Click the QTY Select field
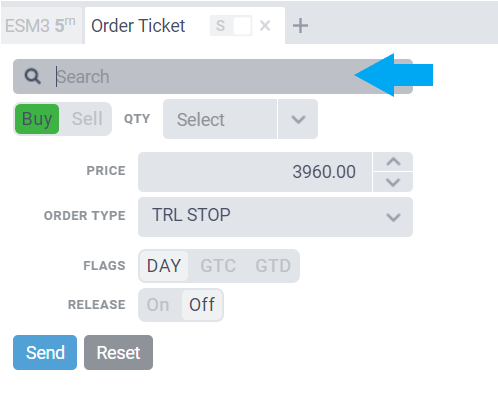498x398 pixels. [220, 119]
